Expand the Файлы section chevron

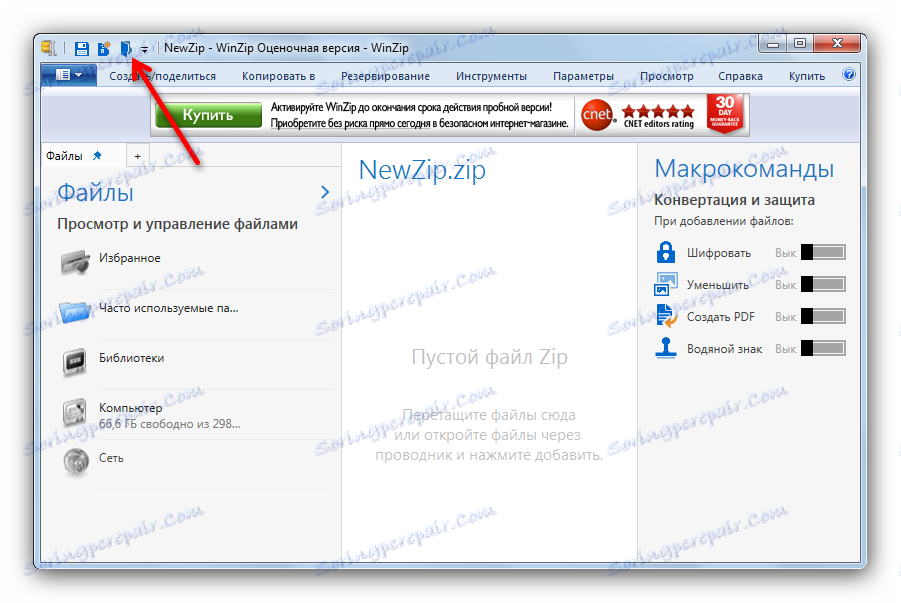point(324,191)
